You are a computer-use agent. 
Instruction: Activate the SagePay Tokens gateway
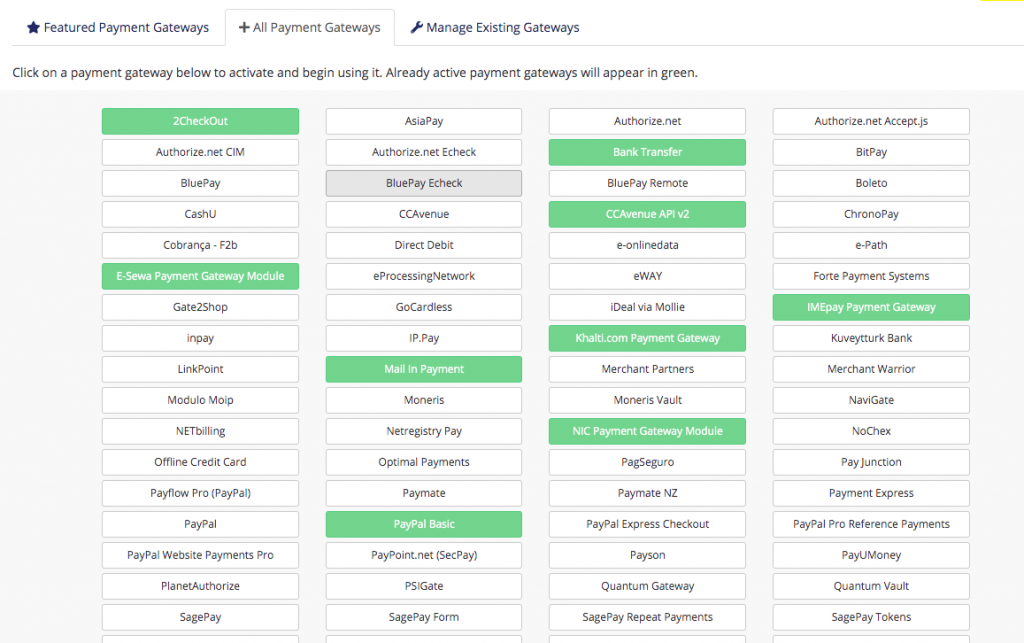pos(871,617)
